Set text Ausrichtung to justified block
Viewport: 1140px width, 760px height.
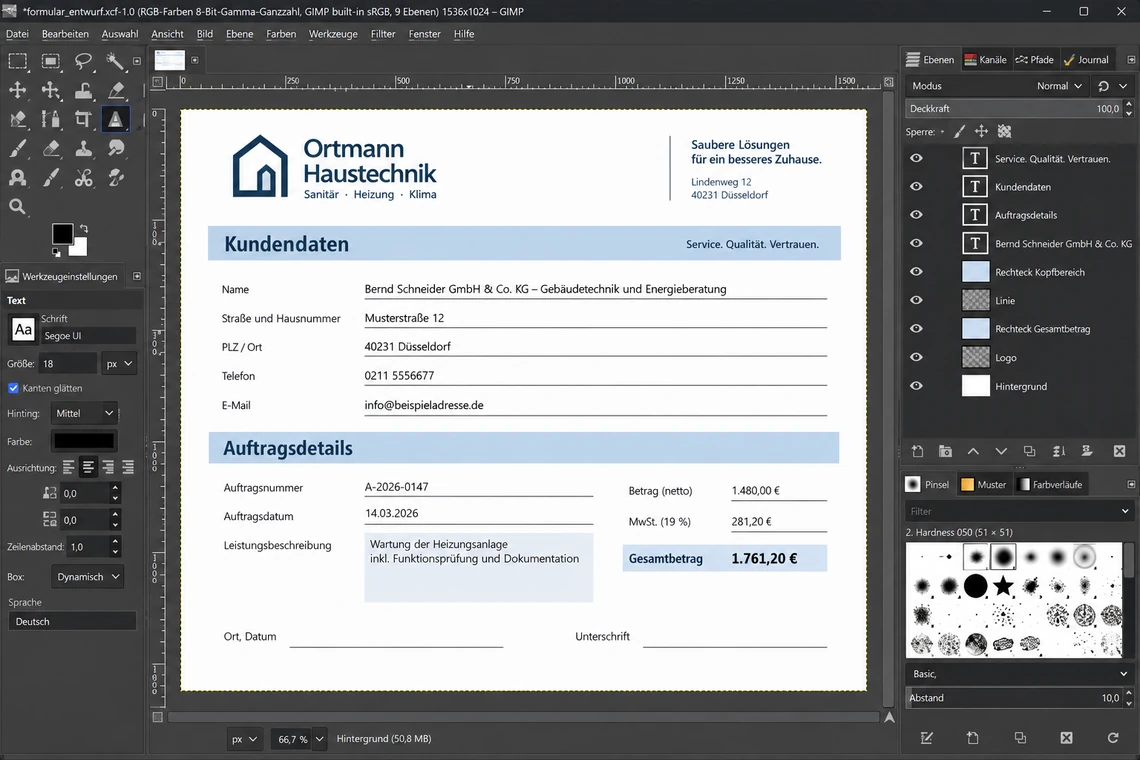coord(128,468)
